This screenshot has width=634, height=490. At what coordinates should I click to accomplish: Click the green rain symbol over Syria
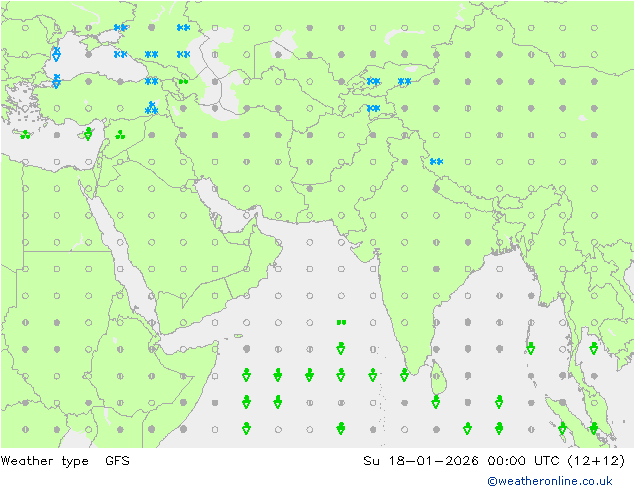120,135
